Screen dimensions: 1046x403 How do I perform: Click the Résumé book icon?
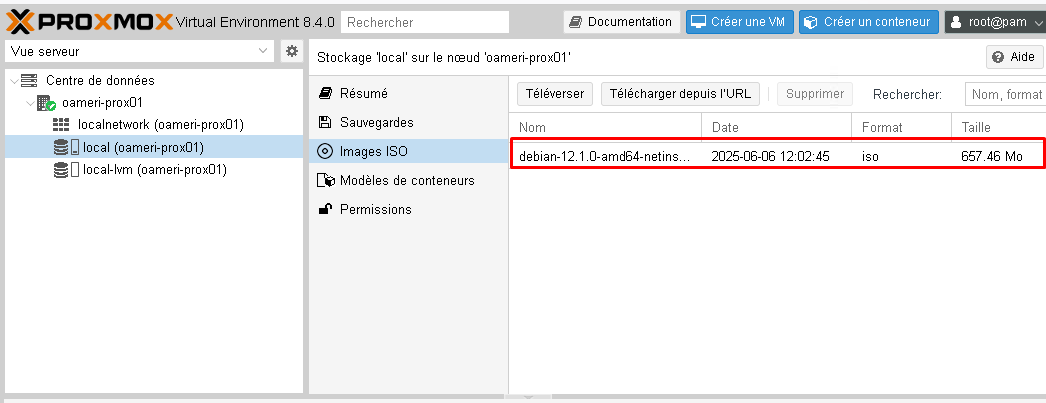[x=325, y=93]
